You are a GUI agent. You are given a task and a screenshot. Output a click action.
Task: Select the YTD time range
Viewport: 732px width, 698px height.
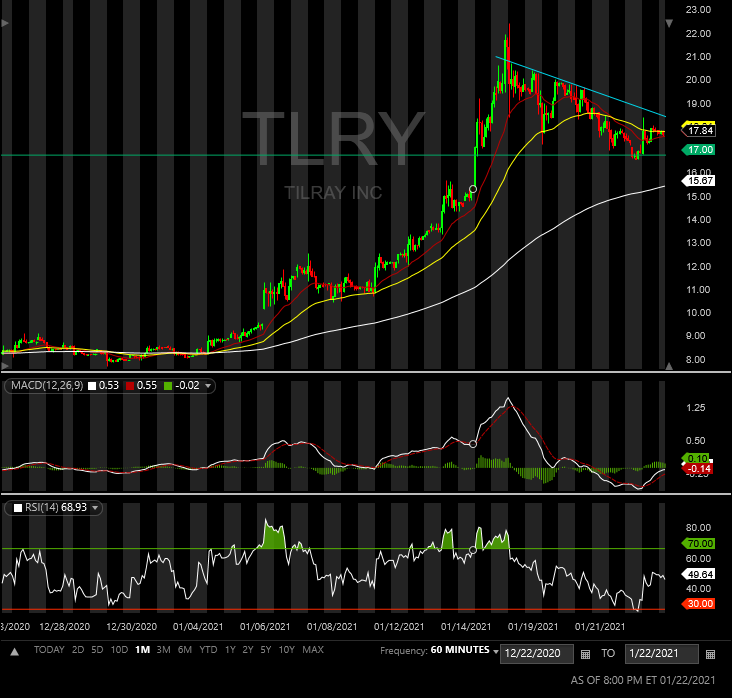[x=208, y=650]
